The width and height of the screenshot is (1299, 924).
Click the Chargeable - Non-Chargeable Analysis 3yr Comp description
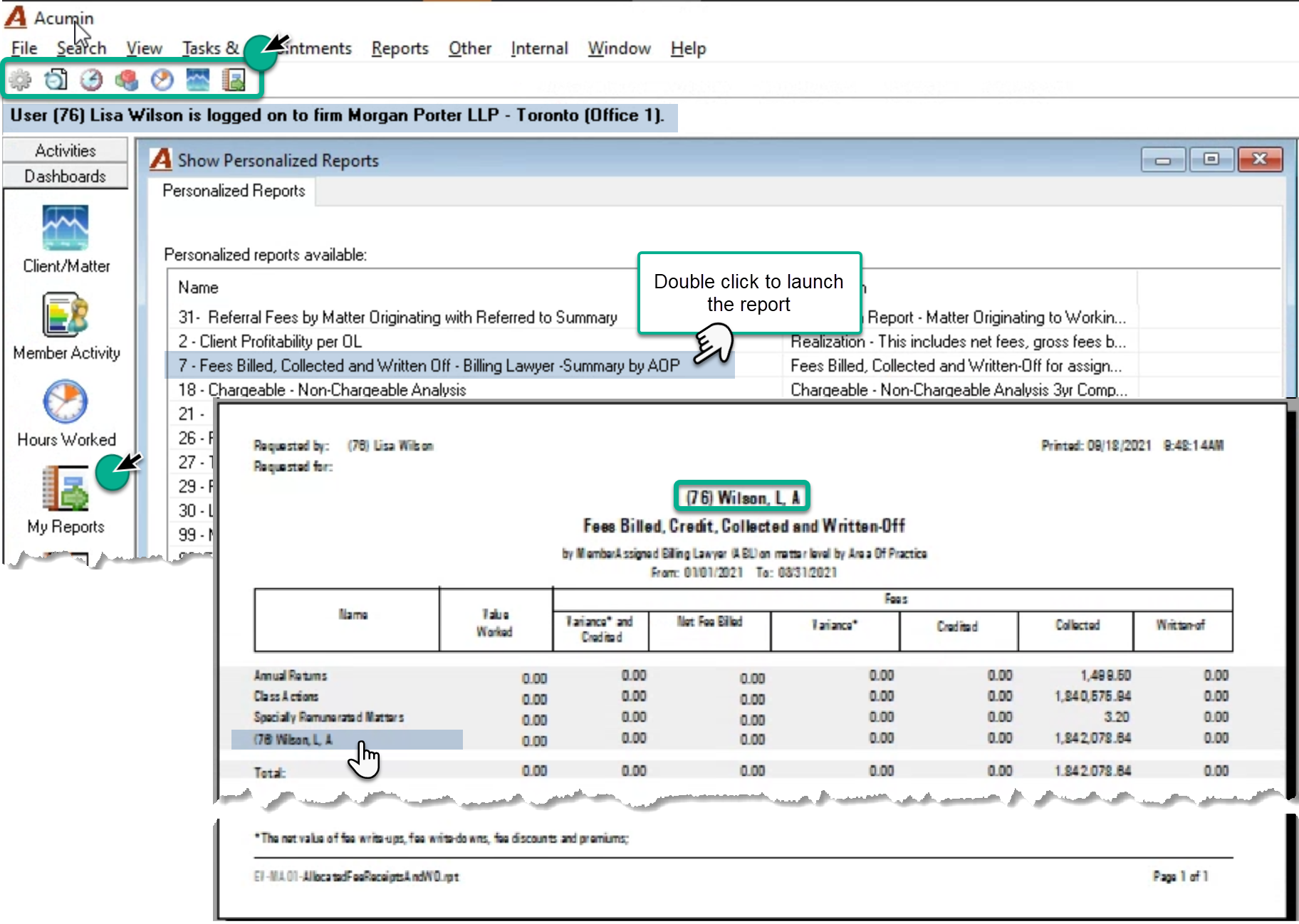coord(959,390)
